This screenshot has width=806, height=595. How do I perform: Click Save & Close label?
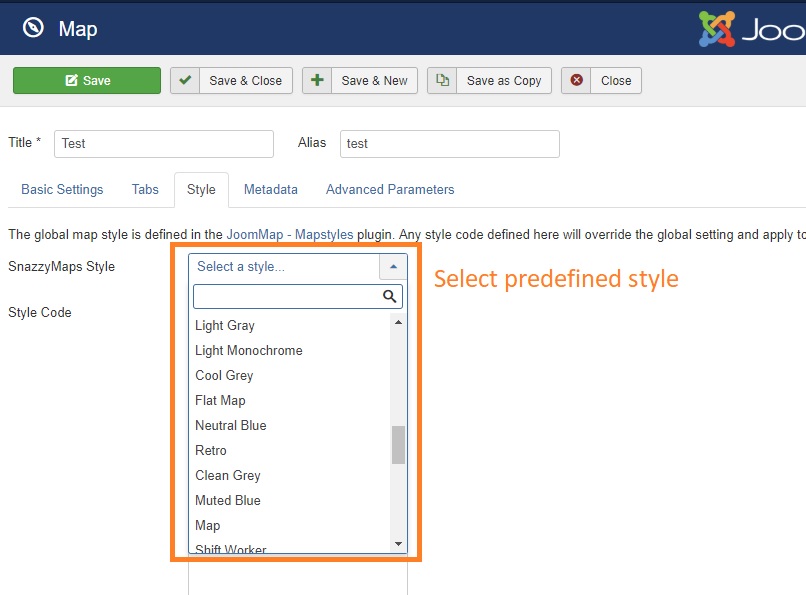[x=246, y=81]
